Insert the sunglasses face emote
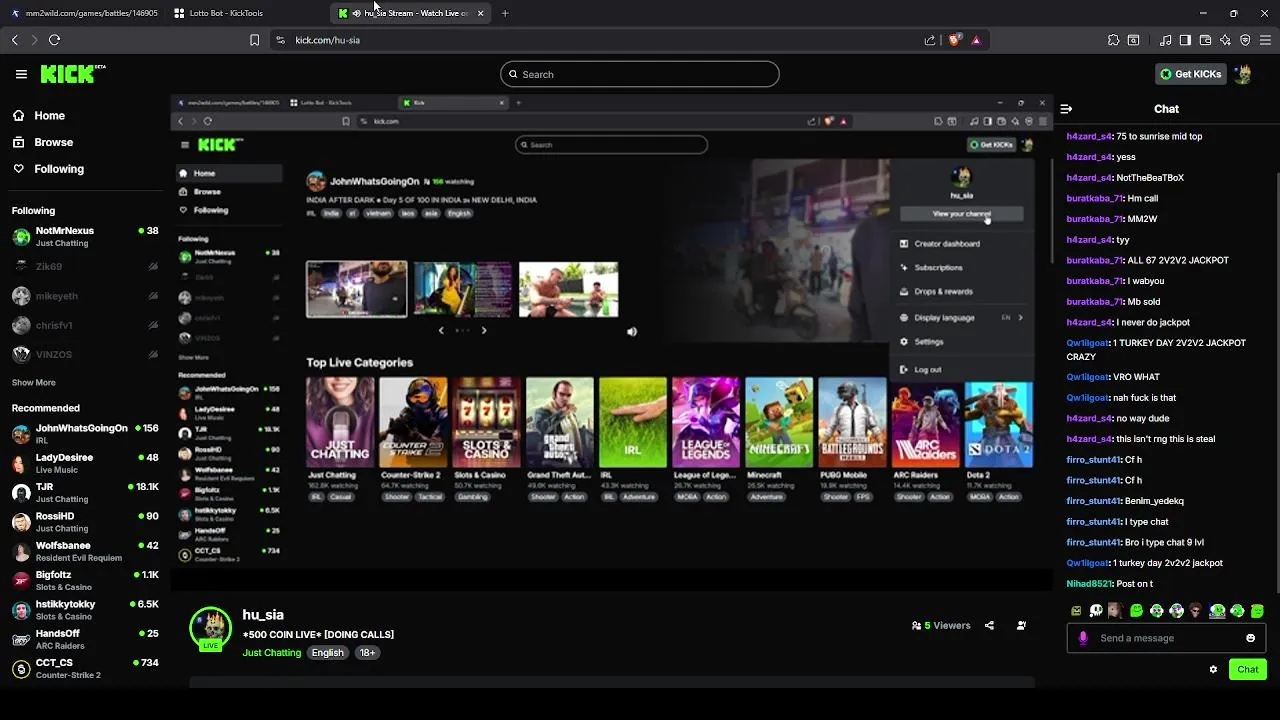This screenshot has height=720, width=1280. pos(1196,610)
